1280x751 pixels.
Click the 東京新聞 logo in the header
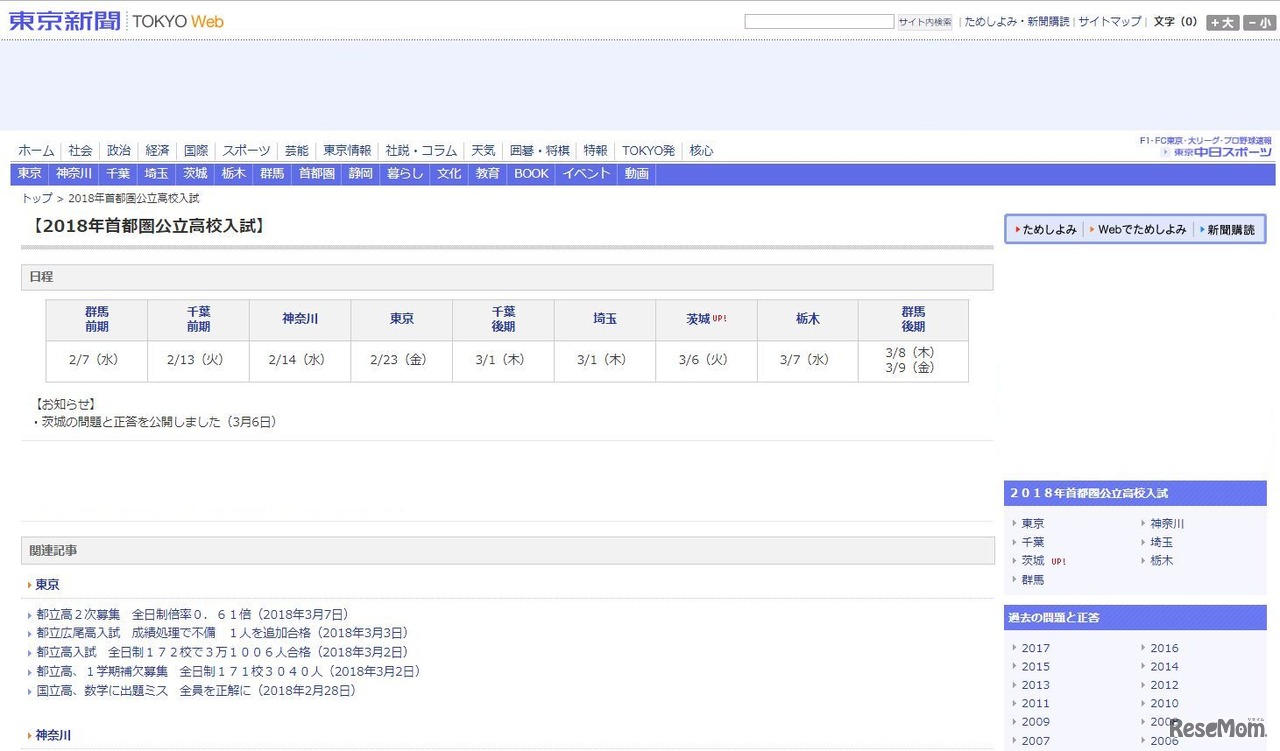(64, 21)
